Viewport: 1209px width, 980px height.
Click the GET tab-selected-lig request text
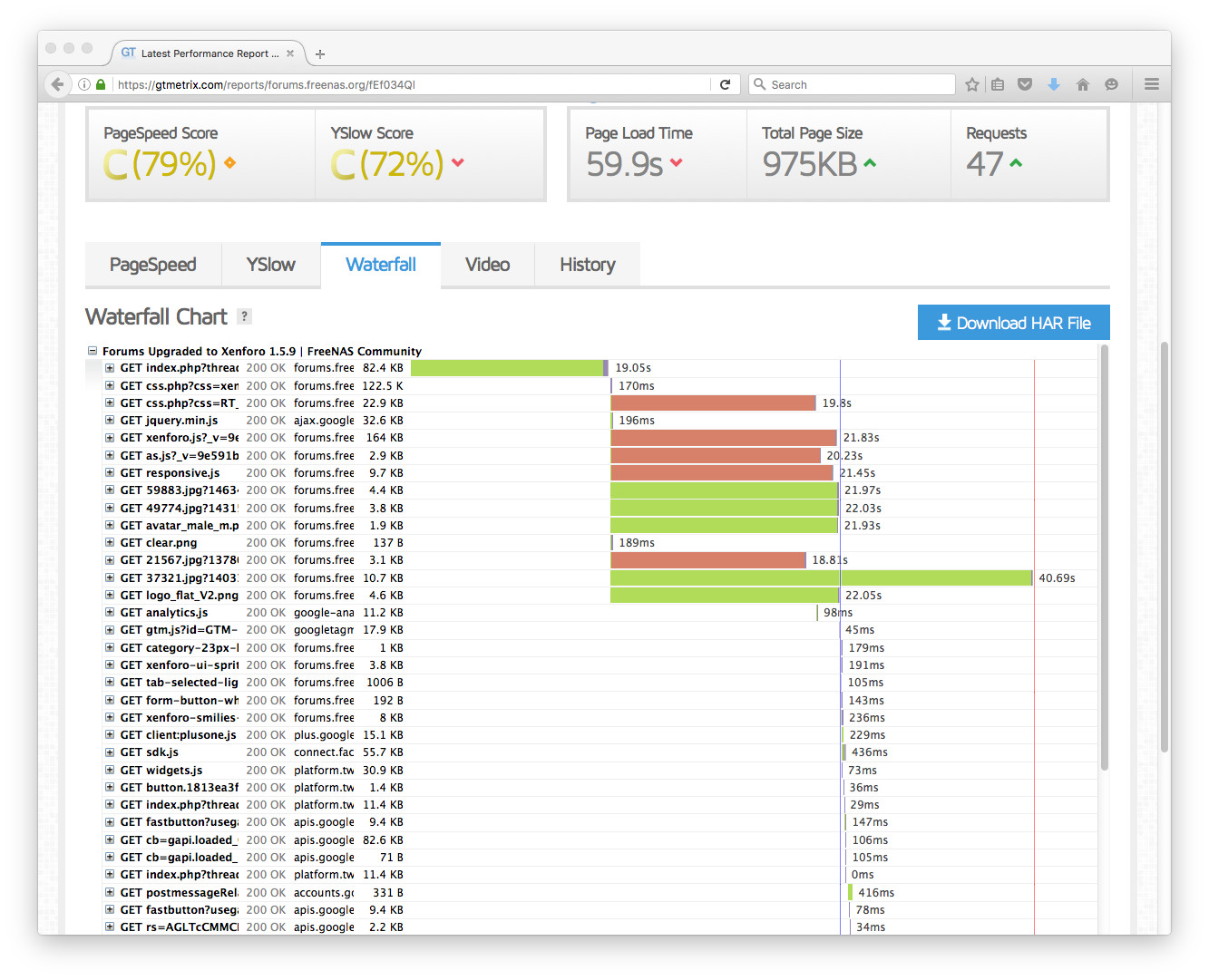click(x=180, y=683)
